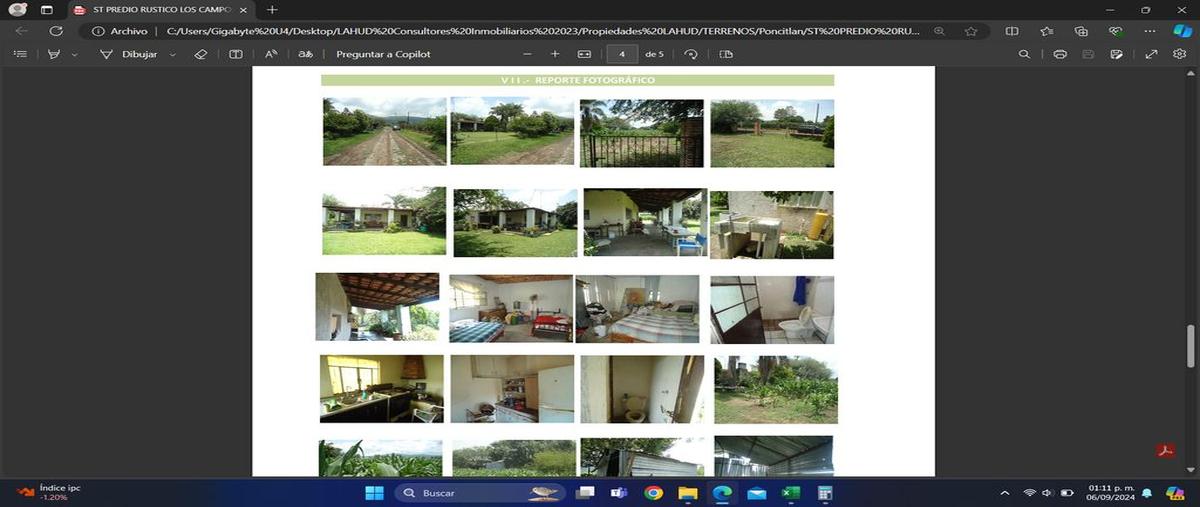Click the taskbar Buscar search box
The image size is (1200, 507).
tap(479, 493)
